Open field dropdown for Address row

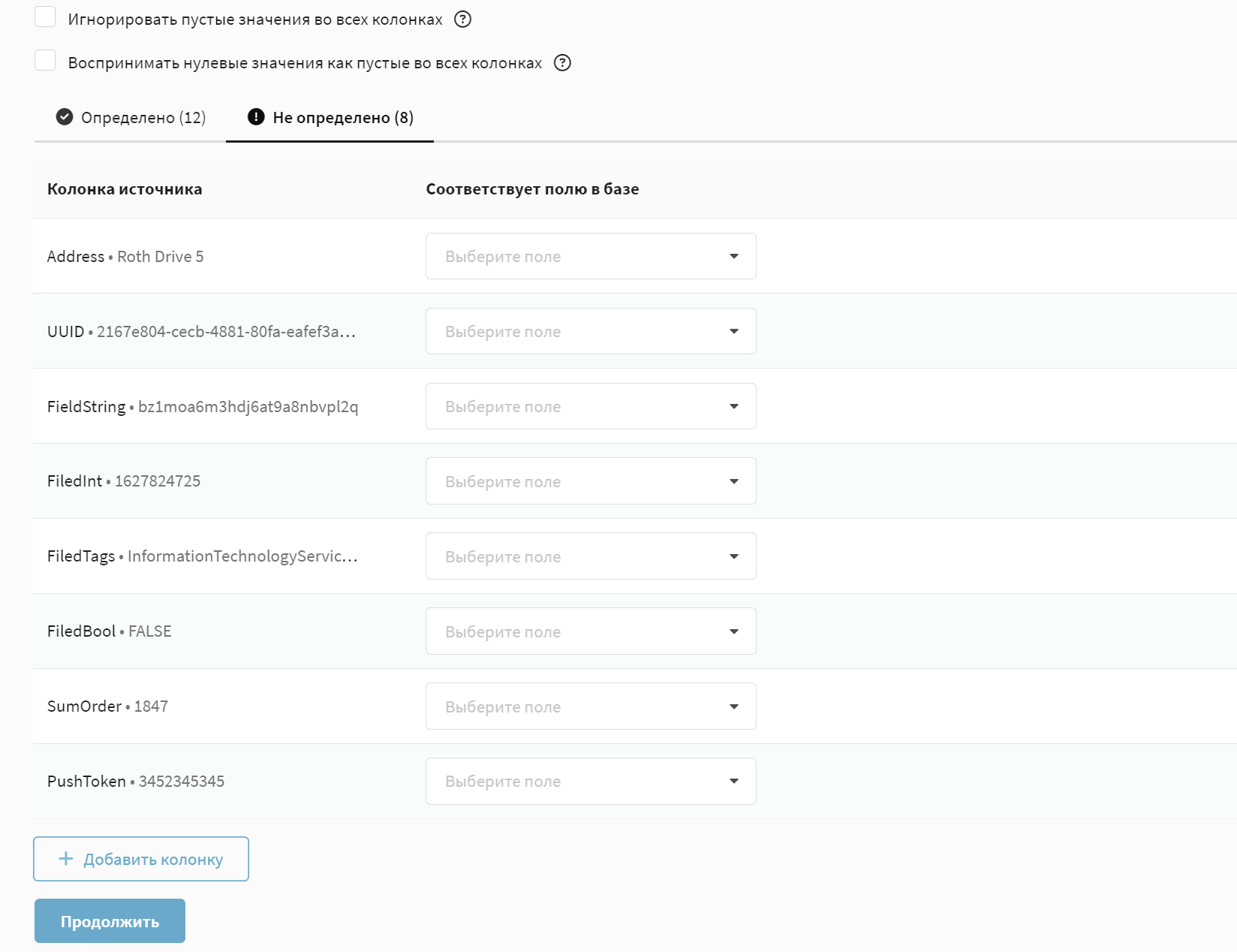point(591,256)
